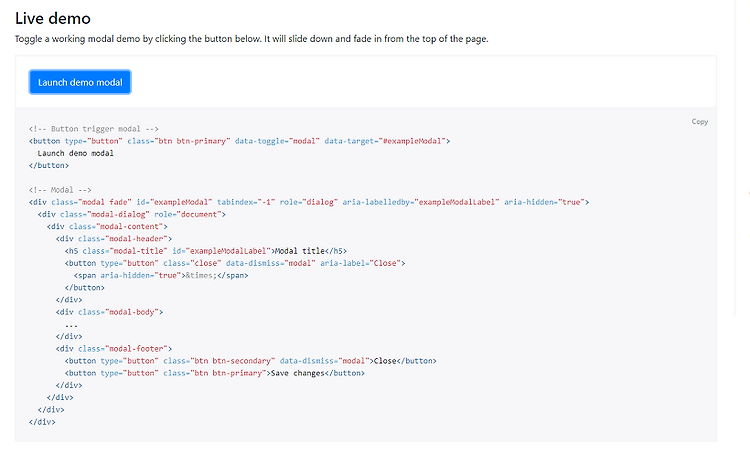Click the "..." placeholder line in code
Screen dimensions: 750x453
[71, 324]
